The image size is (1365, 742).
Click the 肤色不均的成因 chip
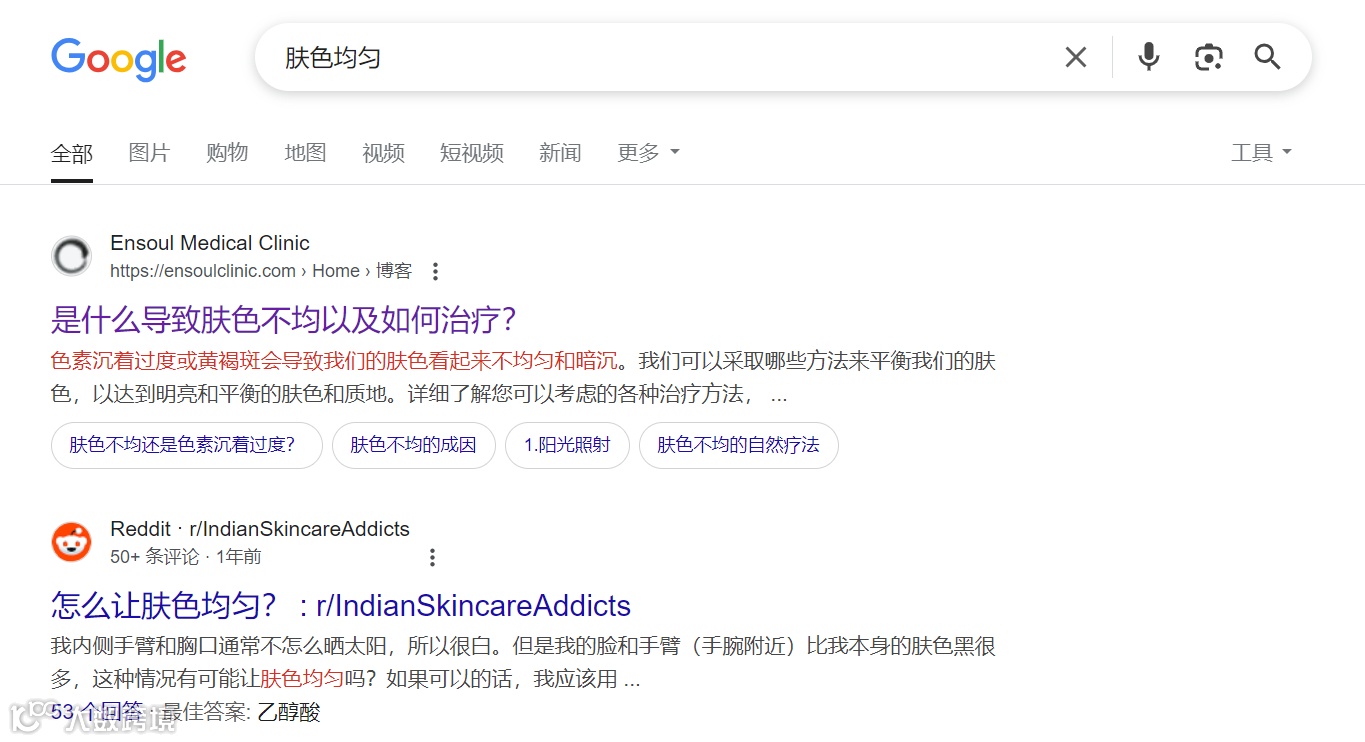[x=414, y=445]
